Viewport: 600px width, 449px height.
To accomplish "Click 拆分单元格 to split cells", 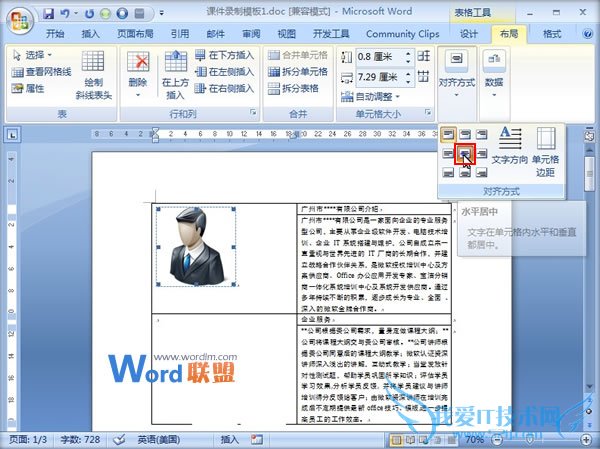I will [298, 72].
